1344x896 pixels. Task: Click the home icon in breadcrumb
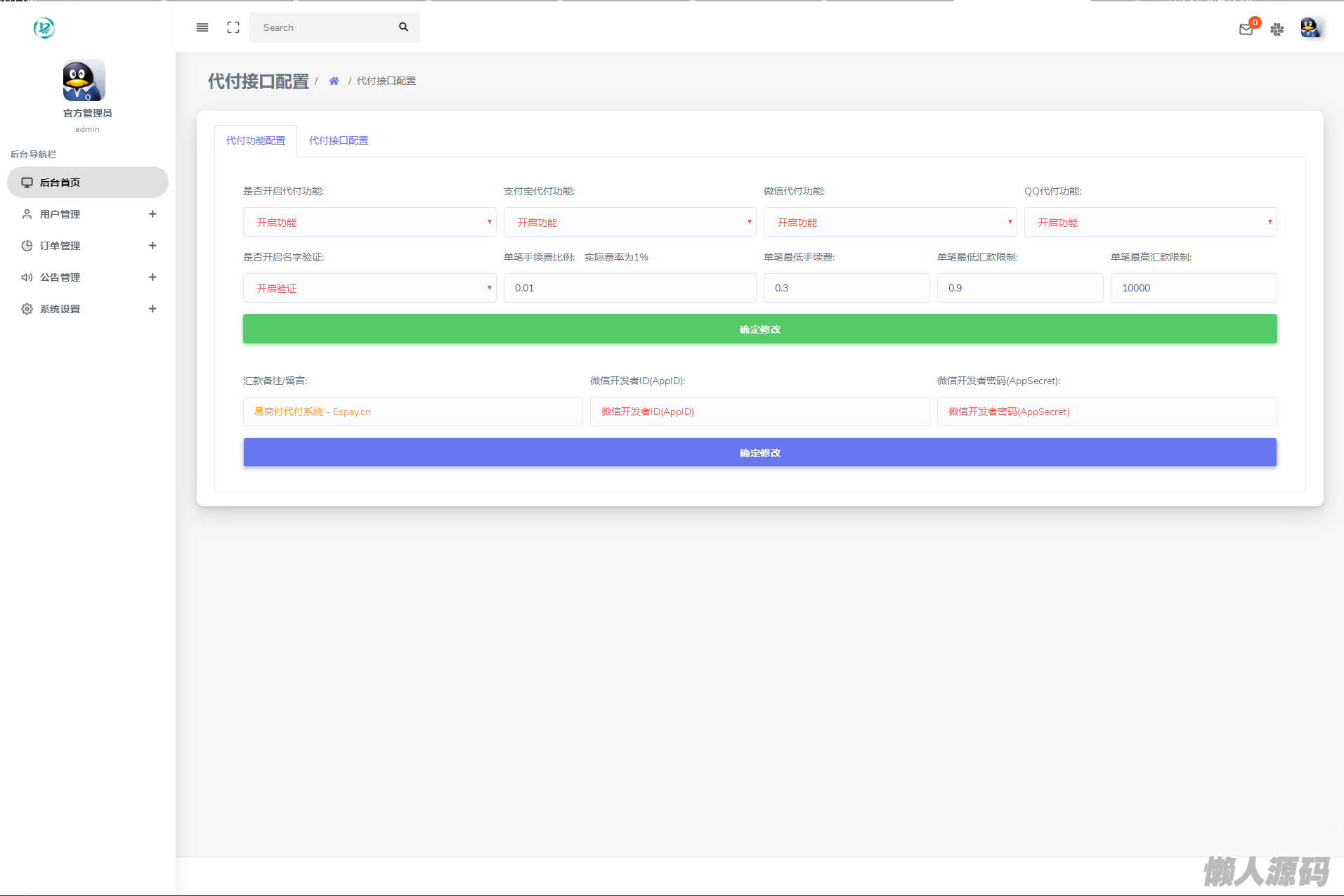[334, 81]
